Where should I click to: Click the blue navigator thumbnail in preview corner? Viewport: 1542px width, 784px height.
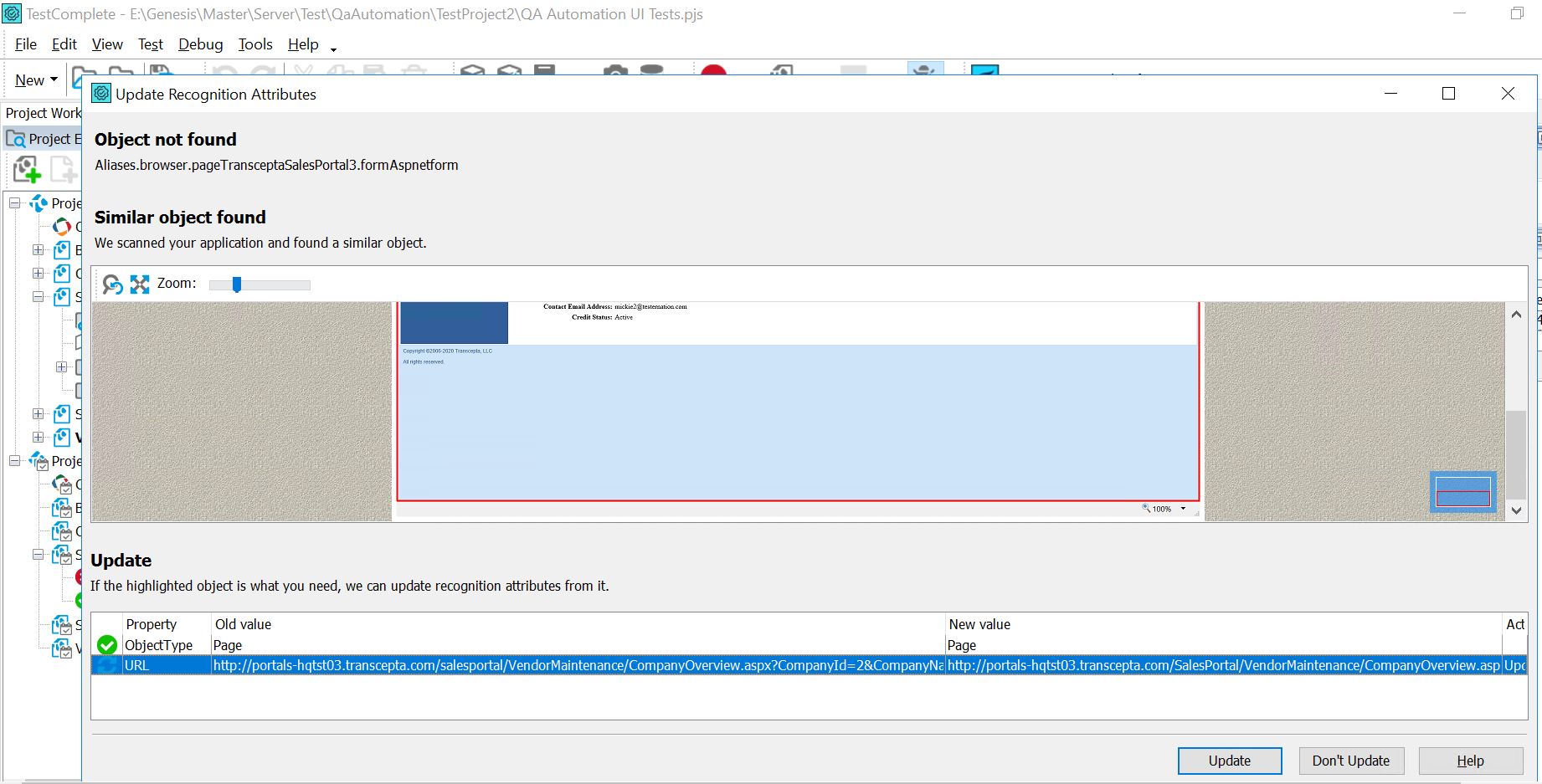[x=1462, y=493]
